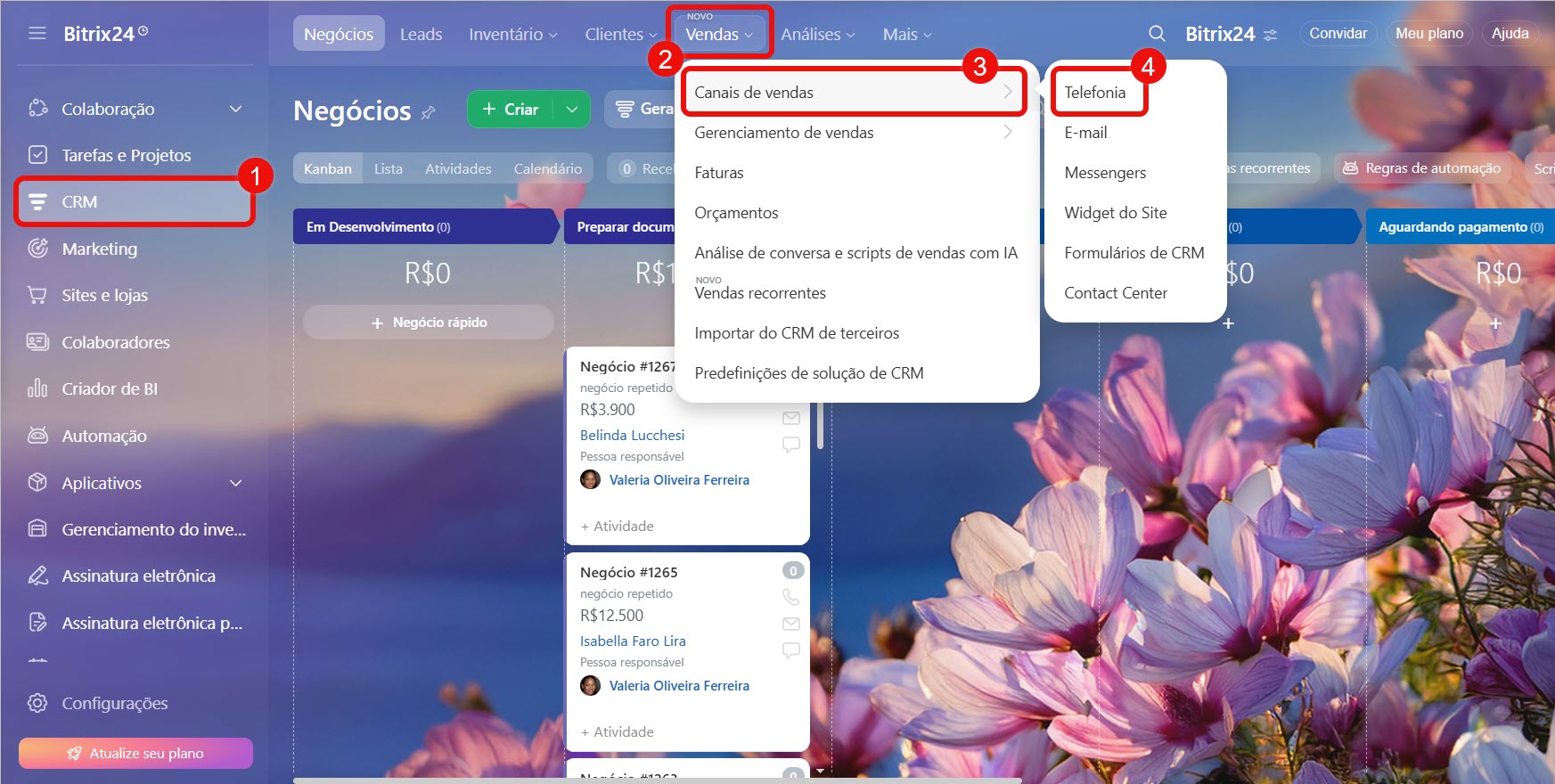Viewport: 1555px width, 784px height.
Task: Switch to the Calendário view tab
Action: [x=547, y=168]
